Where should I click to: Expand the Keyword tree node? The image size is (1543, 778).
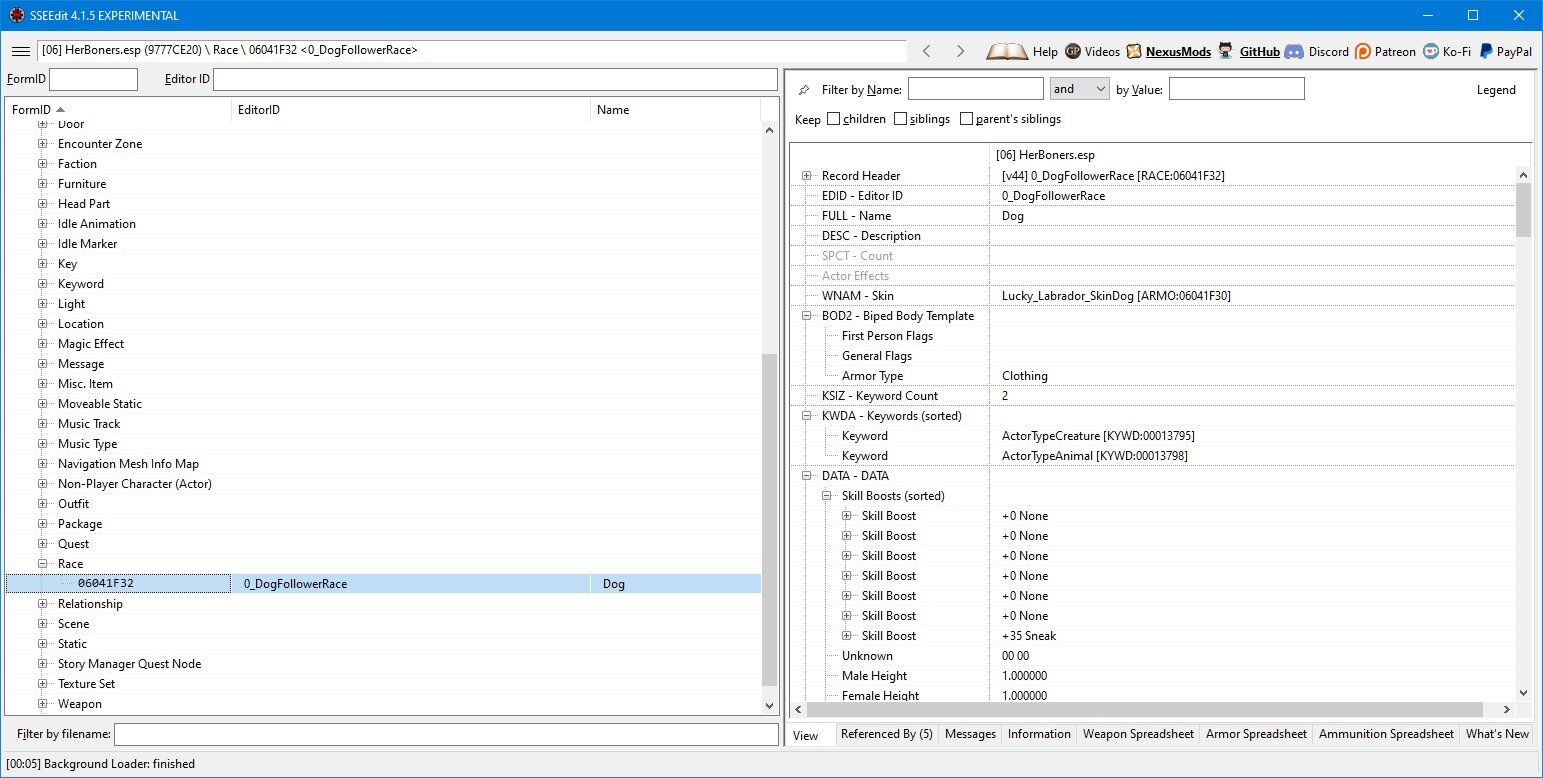point(43,284)
